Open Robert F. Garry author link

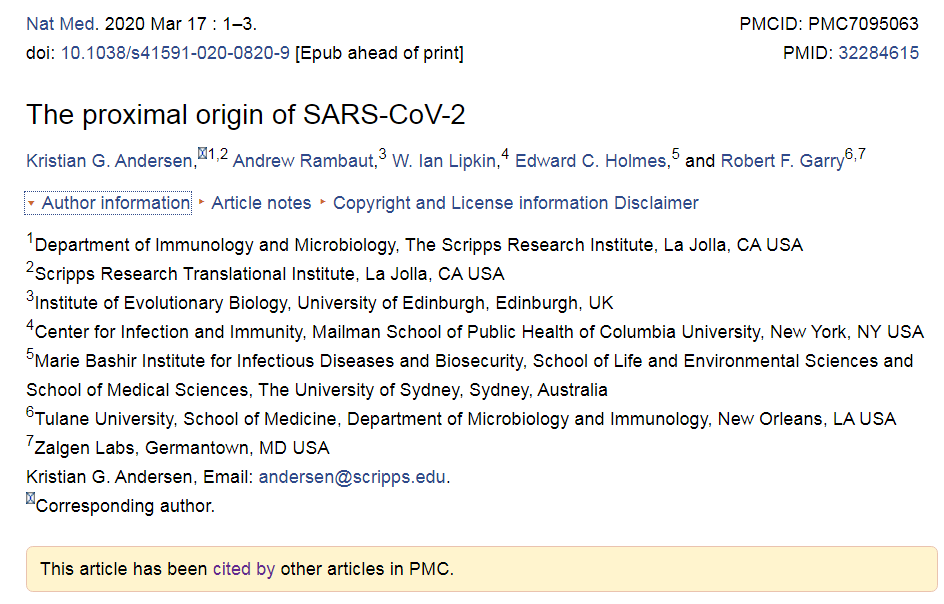(782, 161)
